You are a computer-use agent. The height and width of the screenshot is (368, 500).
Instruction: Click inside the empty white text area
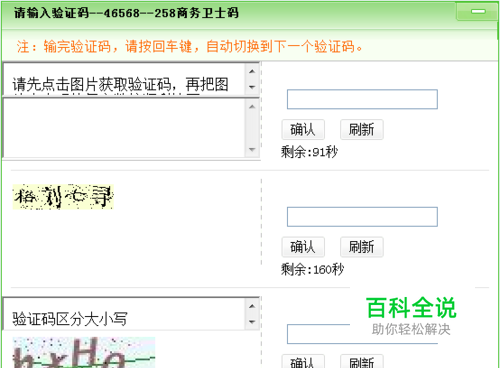click(125, 128)
